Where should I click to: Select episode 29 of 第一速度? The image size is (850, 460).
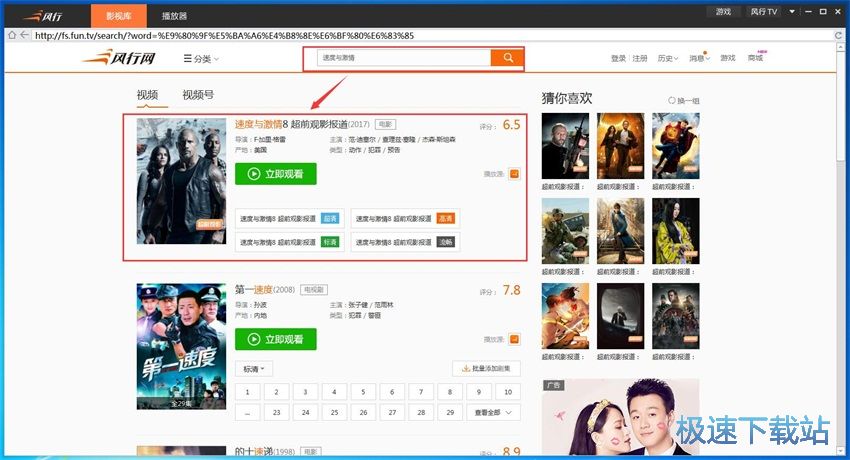pyautogui.click(x=450, y=412)
